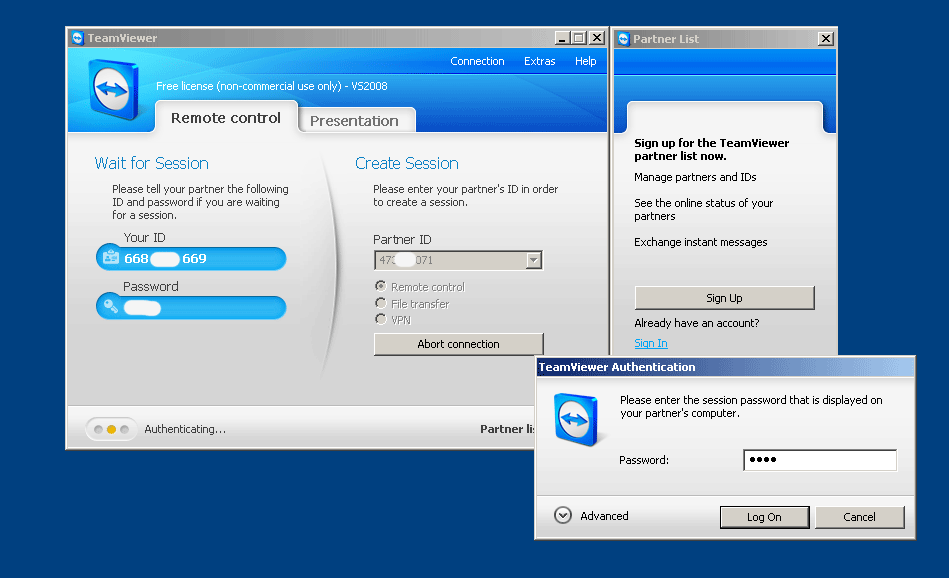
Task: Open the Extras menu
Action: pyautogui.click(x=539, y=61)
